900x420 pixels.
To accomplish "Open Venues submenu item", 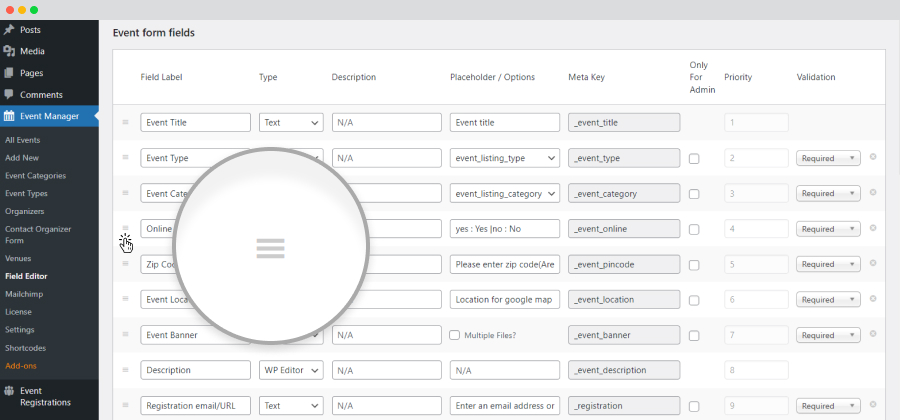I will point(18,258).
